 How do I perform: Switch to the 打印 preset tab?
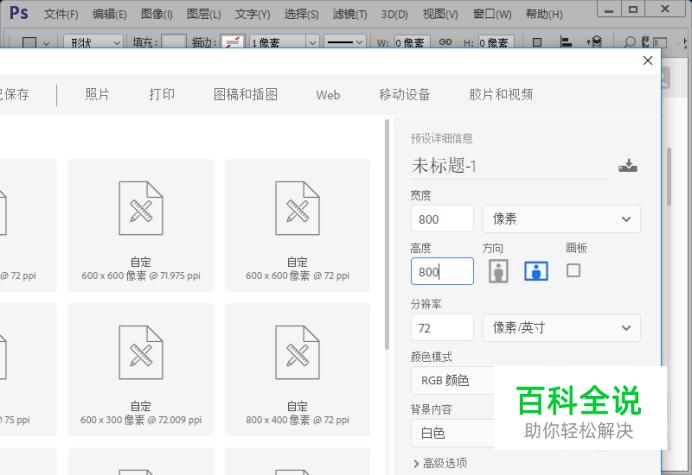pos(162,94)
